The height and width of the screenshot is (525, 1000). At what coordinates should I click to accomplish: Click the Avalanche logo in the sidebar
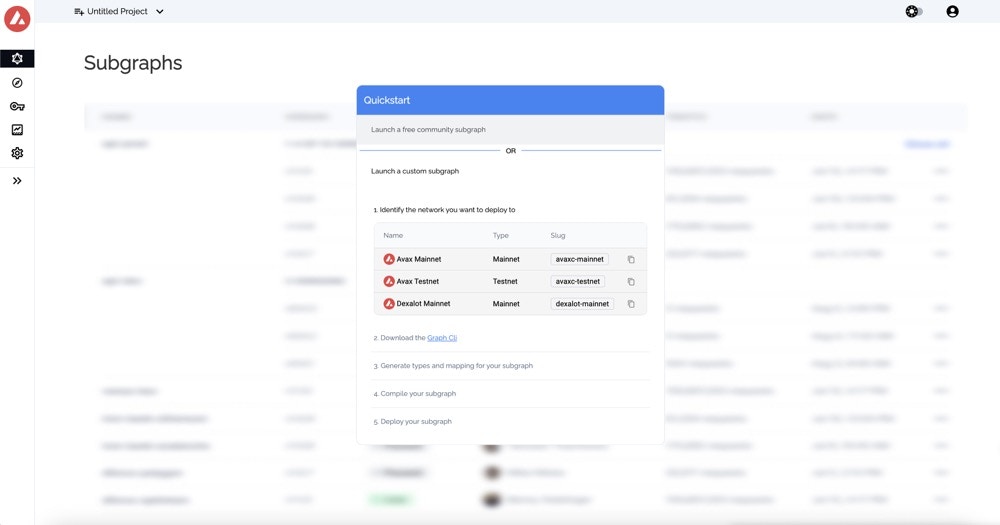pyautogui.click(x=17, y=18)
